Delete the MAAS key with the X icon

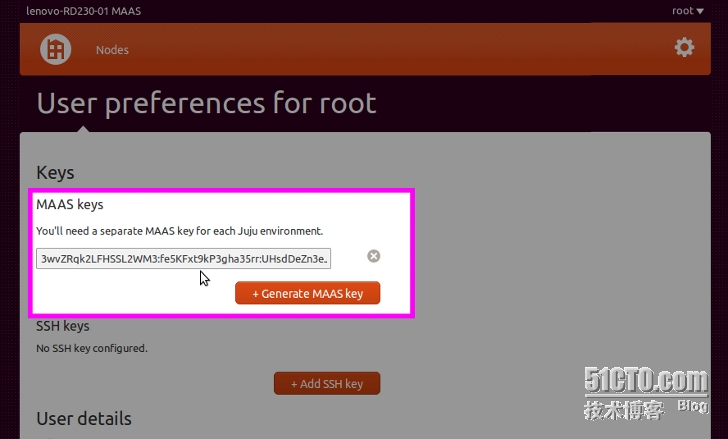tap(374, 256)
